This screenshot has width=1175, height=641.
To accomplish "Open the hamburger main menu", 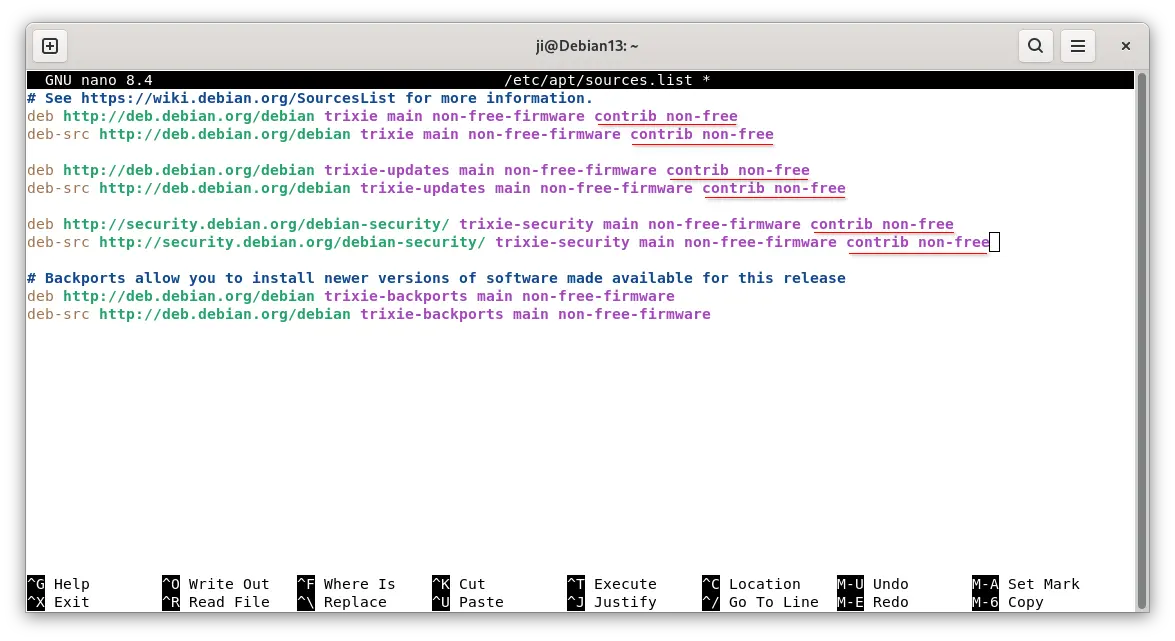I will (1078, 46).
